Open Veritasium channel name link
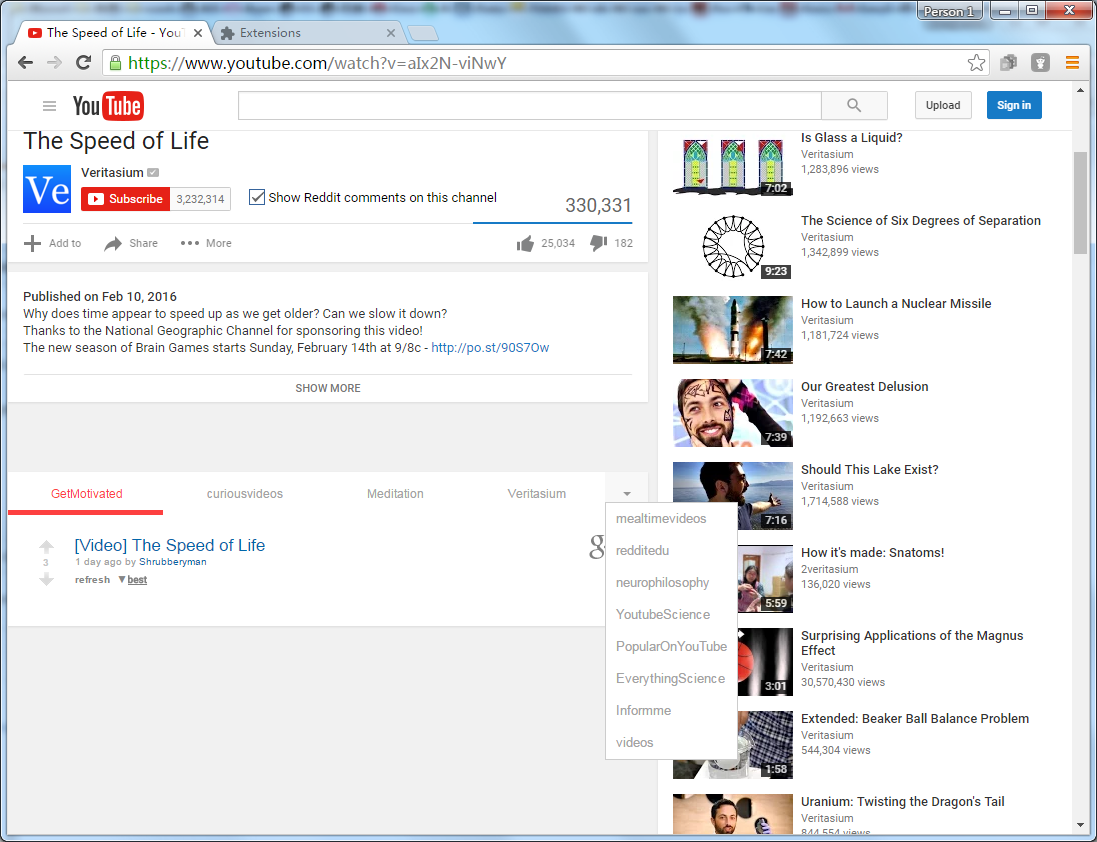Image resolution: width=1097 pixels, height=842 pixels. [x=112, y=173]
